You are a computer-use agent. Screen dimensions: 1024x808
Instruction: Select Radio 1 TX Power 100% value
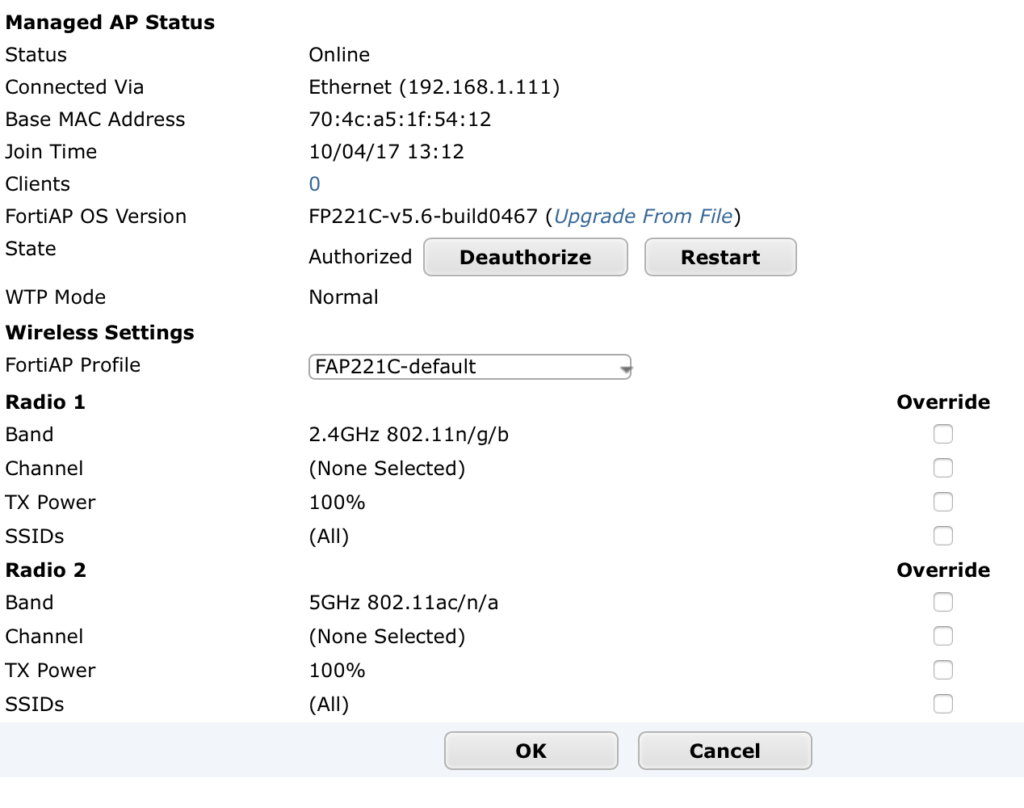point(336,502)
